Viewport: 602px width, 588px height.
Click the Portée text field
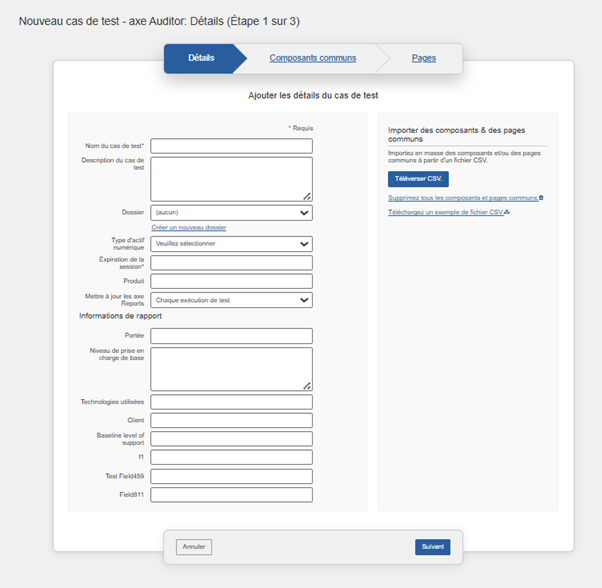click(231, 336)
